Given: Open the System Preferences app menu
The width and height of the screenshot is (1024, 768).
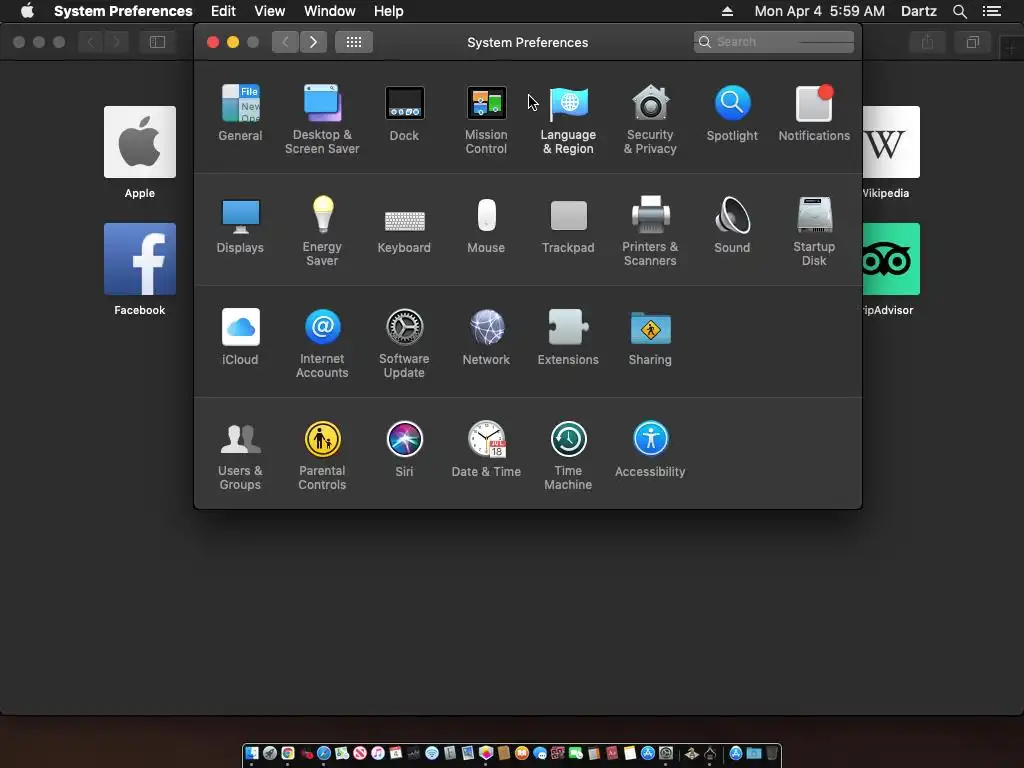Looking at the screenshot, I should [123, 11].
